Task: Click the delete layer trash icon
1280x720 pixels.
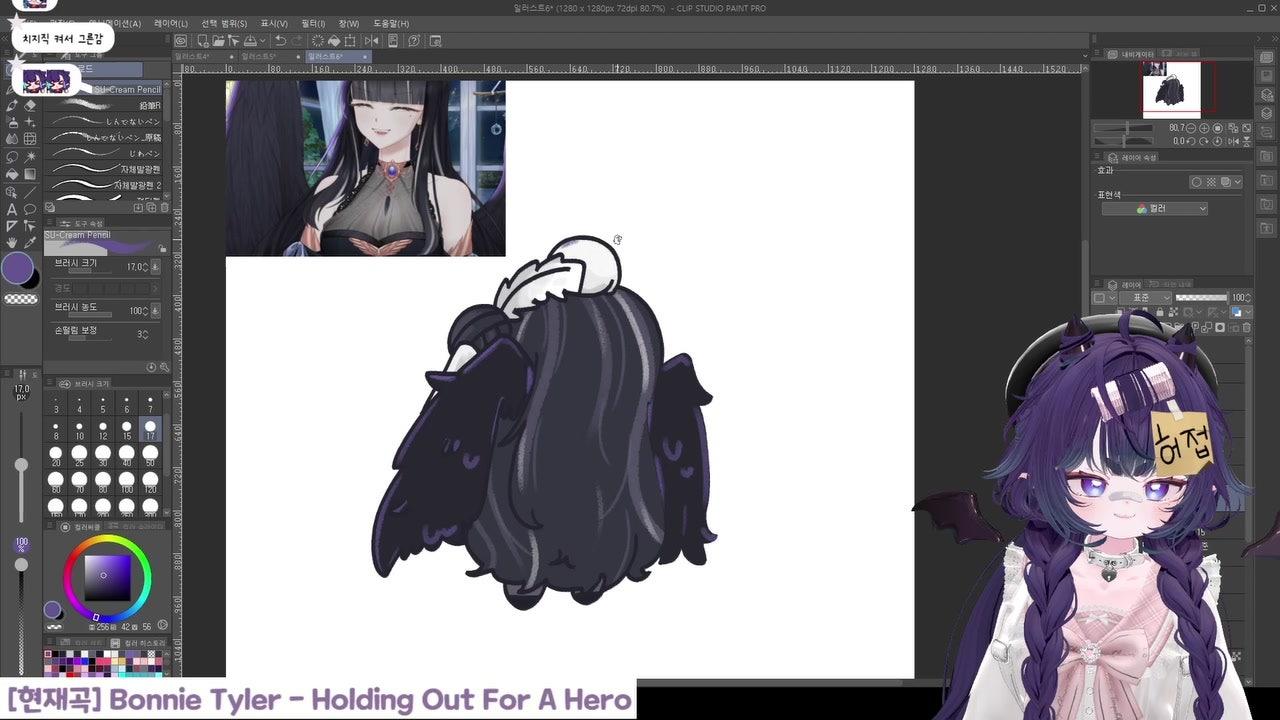Action: pos(1247,328)
